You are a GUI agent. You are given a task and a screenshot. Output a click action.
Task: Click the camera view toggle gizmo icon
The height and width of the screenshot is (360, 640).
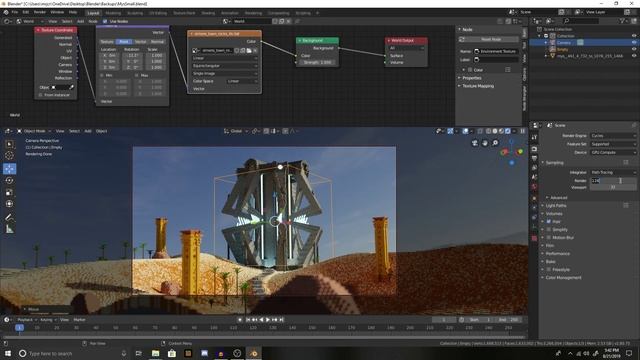(475, 143)
